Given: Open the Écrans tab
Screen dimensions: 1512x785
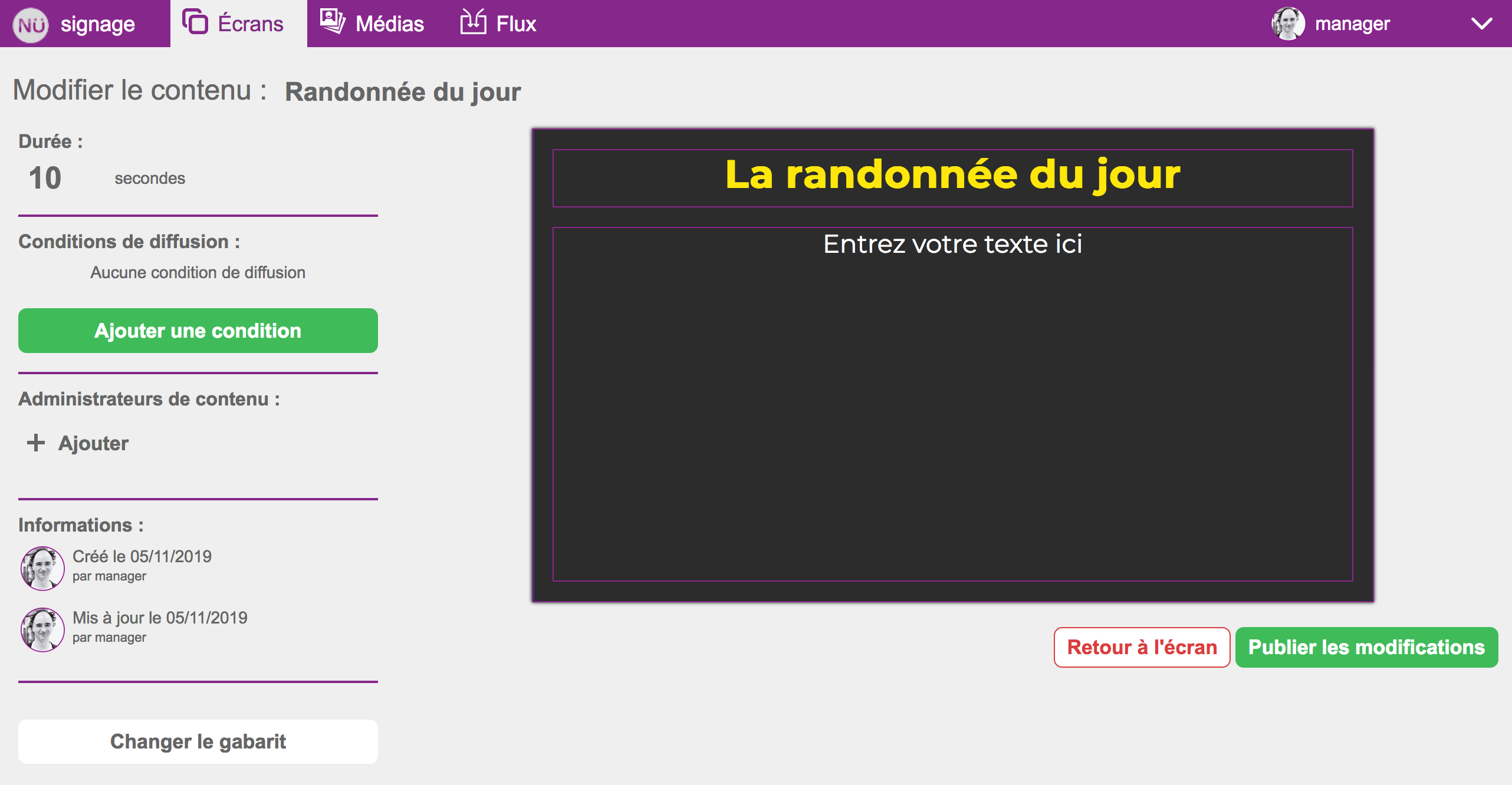Looking at the screenshot, I should [239, 24].
